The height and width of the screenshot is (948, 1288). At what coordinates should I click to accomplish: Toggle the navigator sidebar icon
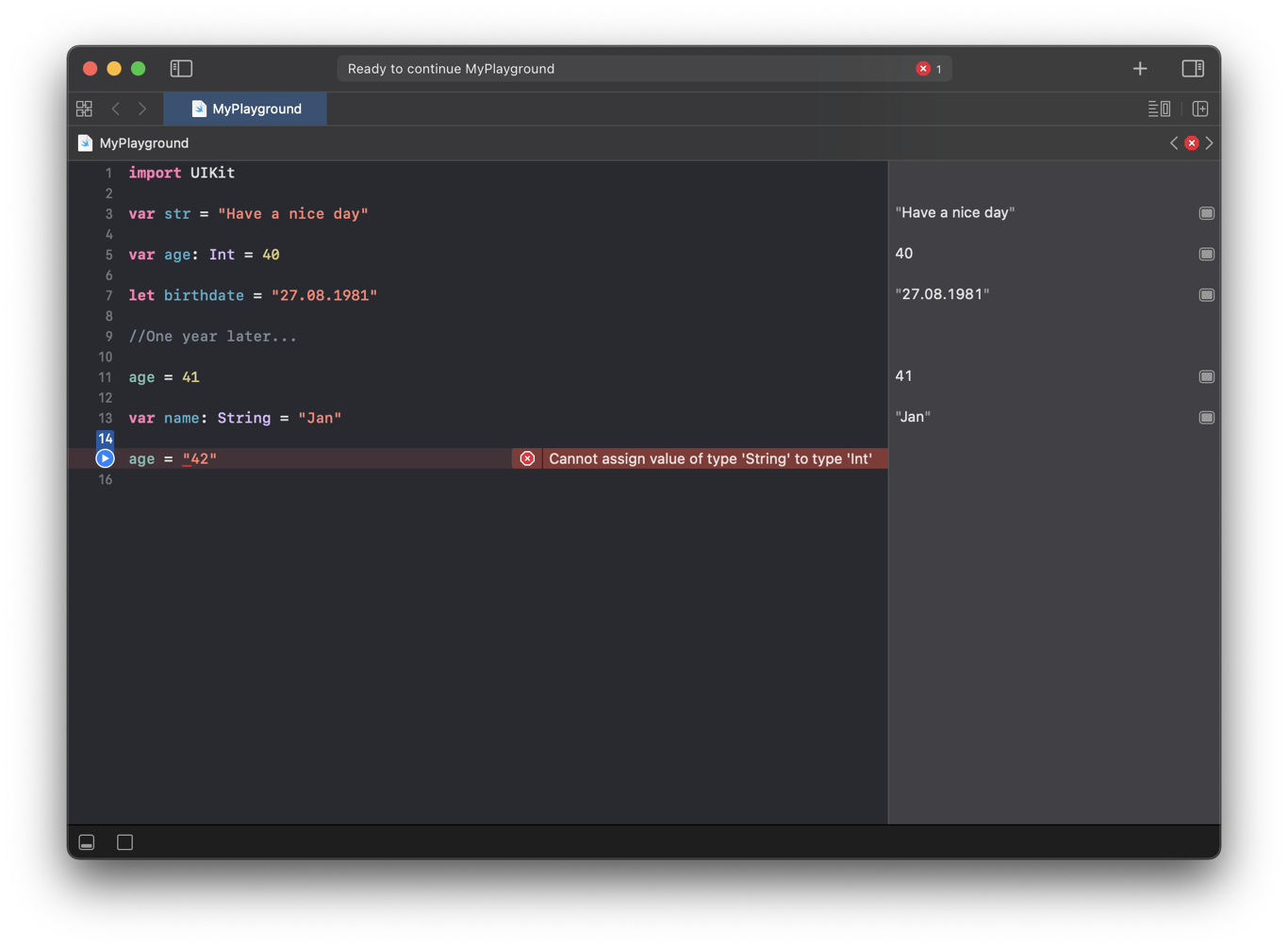(x=181, y=68)
